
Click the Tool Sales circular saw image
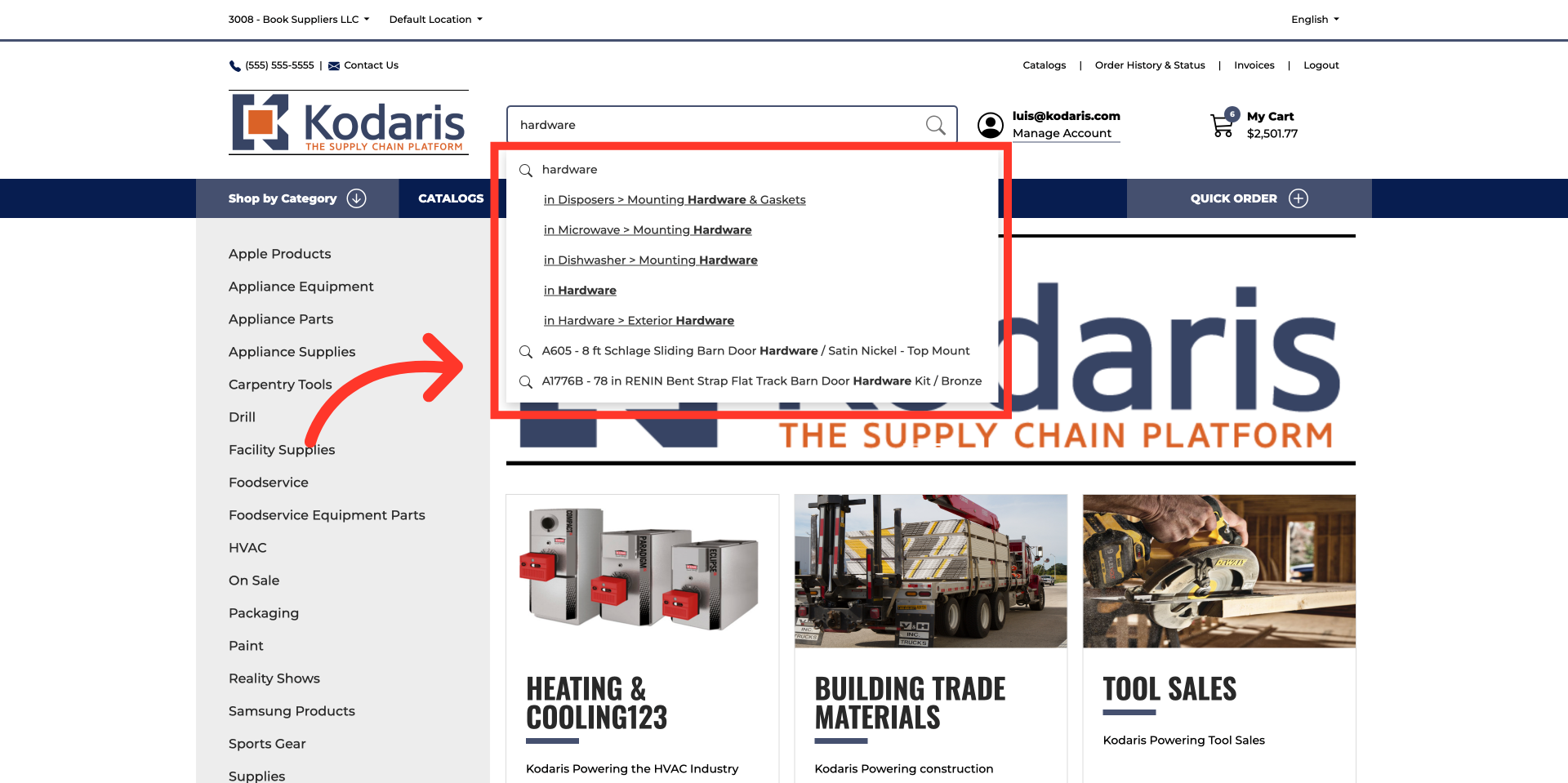coord(1219,571)
